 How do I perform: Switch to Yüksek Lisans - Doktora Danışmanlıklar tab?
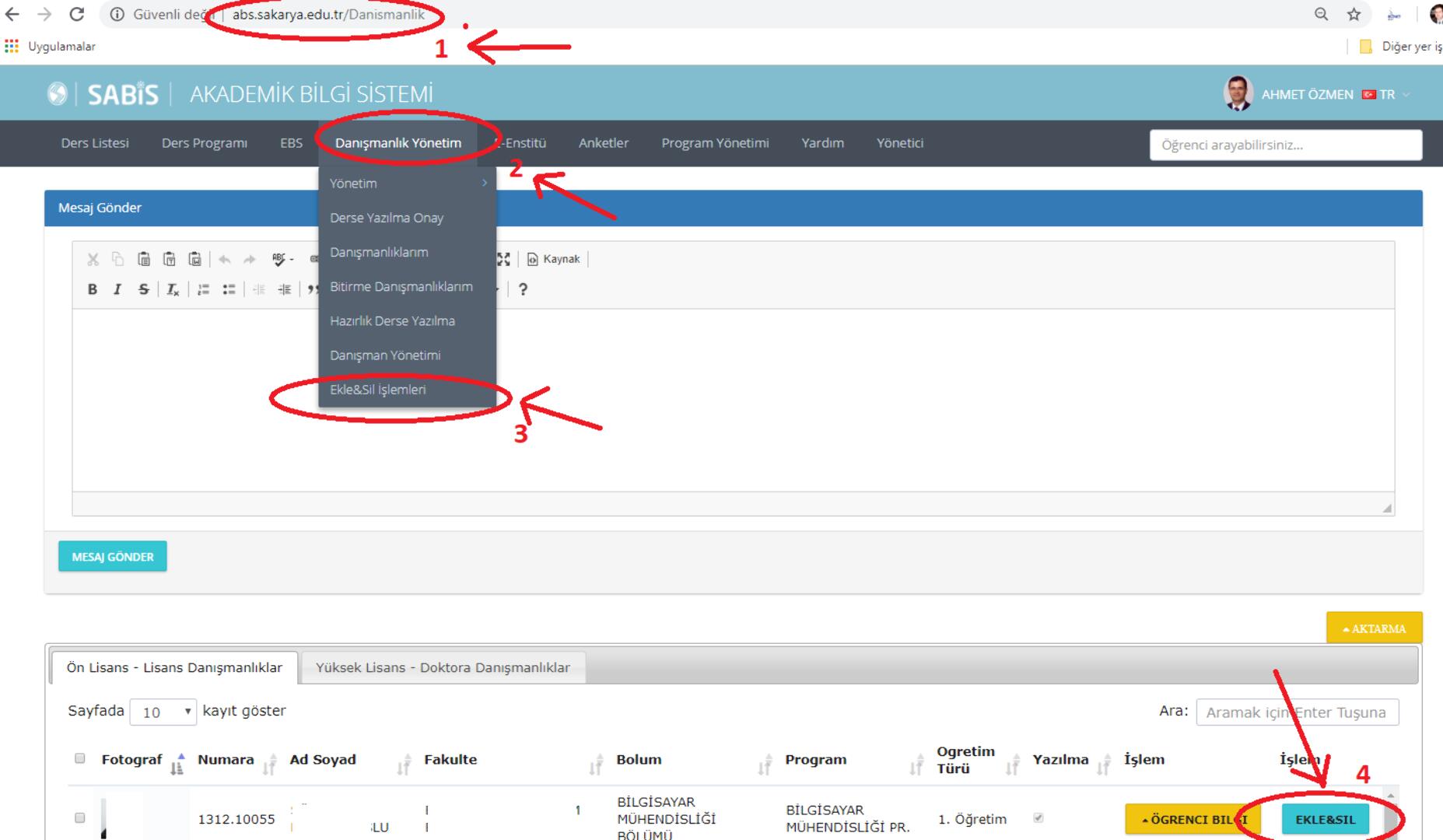tap(443, 668)
